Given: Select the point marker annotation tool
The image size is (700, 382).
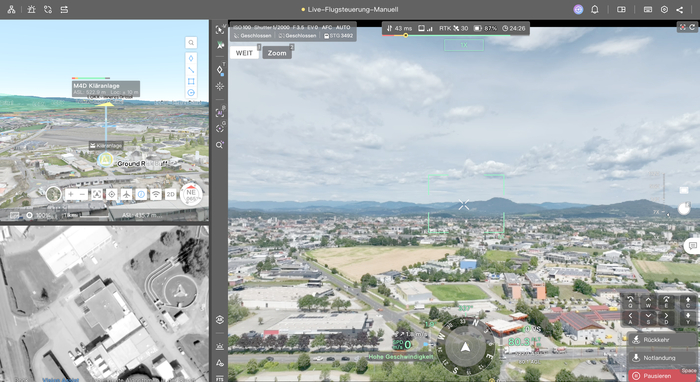Looking at the screenshot, I should pyautogui.click(x=191, y=58).
